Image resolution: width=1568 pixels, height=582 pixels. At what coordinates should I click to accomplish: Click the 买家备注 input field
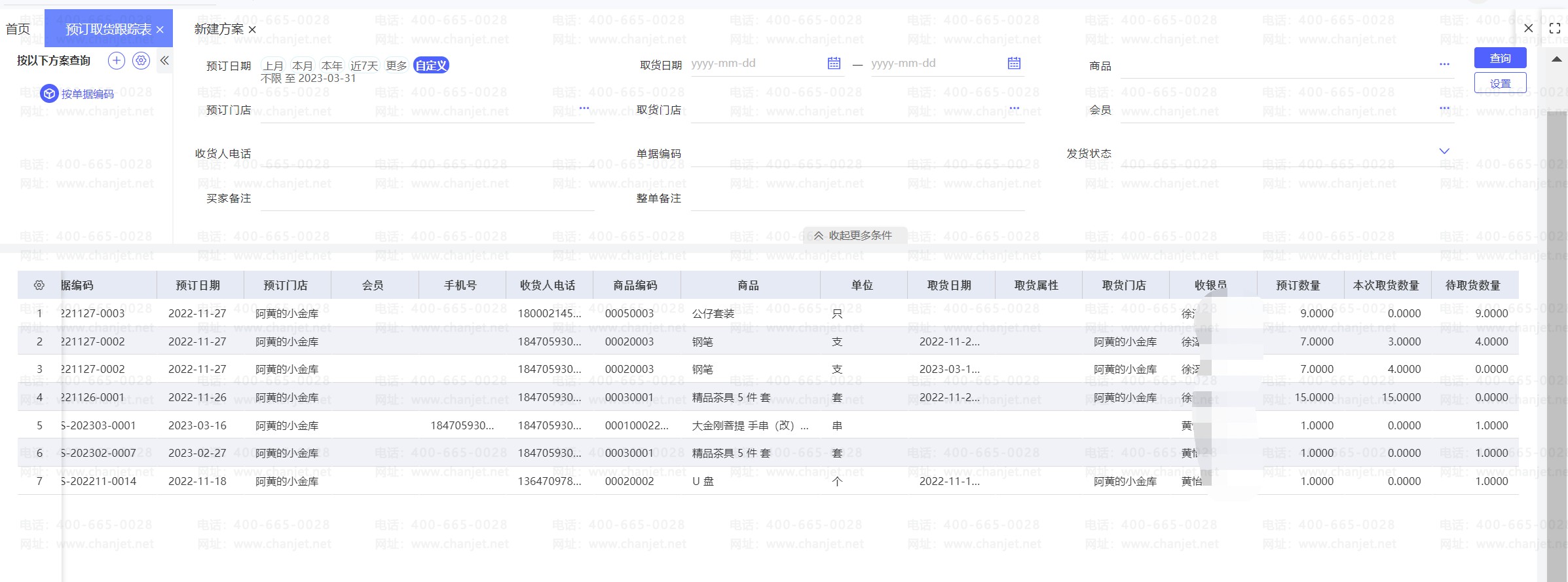pyautogui.click(x=428, y=199)
